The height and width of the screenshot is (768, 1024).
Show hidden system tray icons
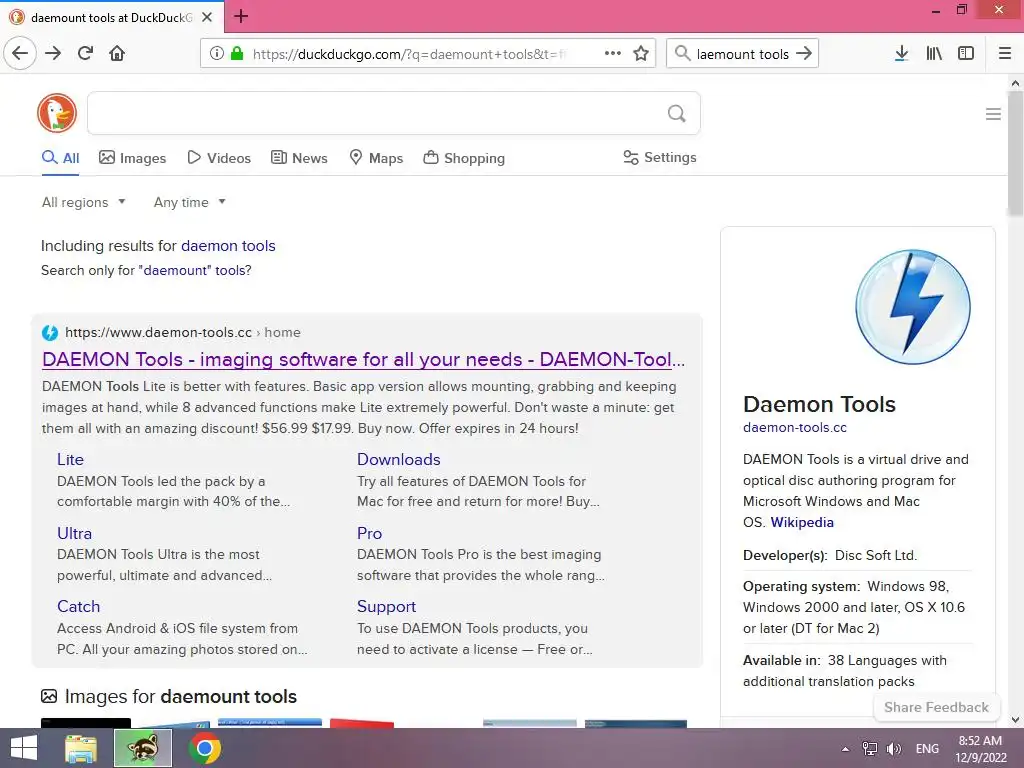point(845,749)
